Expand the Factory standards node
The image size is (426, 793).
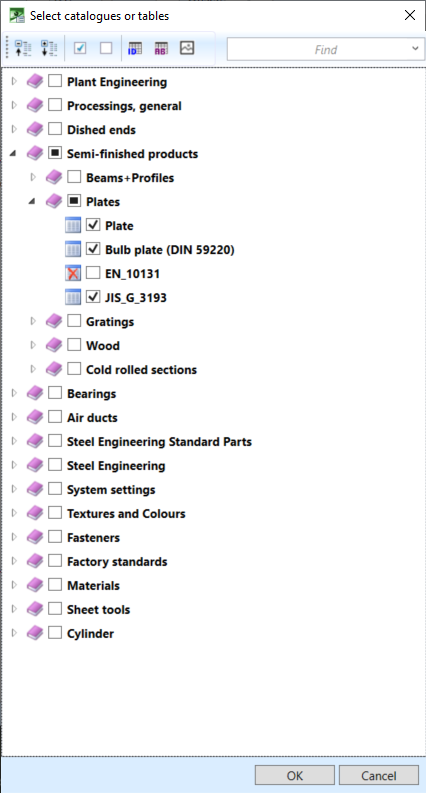[x=14, y=561]
